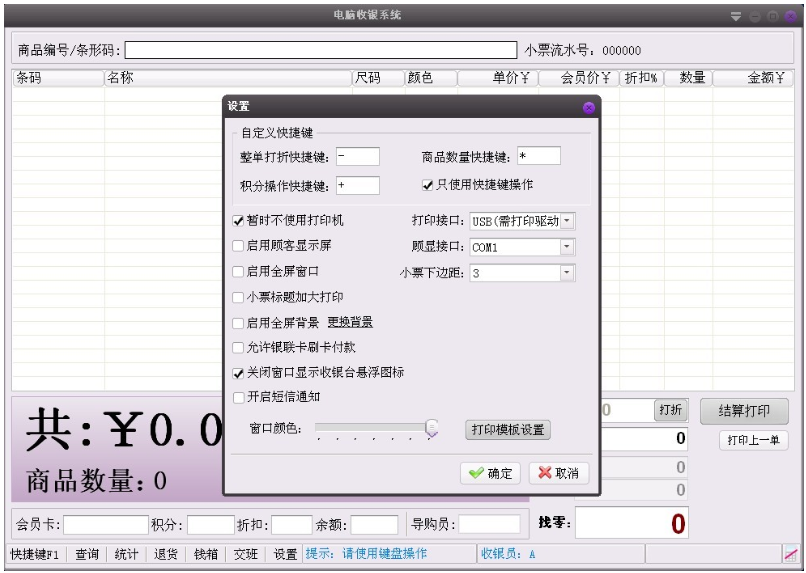Click the 打印模板设置 button
This screenshot has width=806, height=573.
pyautogui.click(x=508, y=430)
